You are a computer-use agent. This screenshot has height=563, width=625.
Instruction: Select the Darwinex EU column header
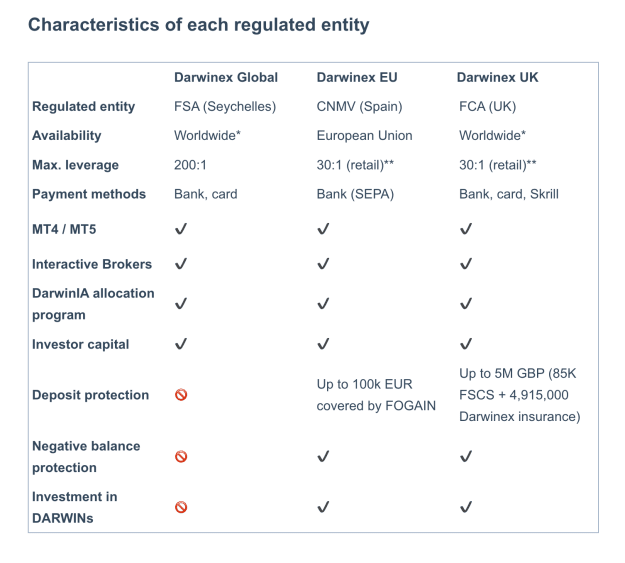[357, 77]
